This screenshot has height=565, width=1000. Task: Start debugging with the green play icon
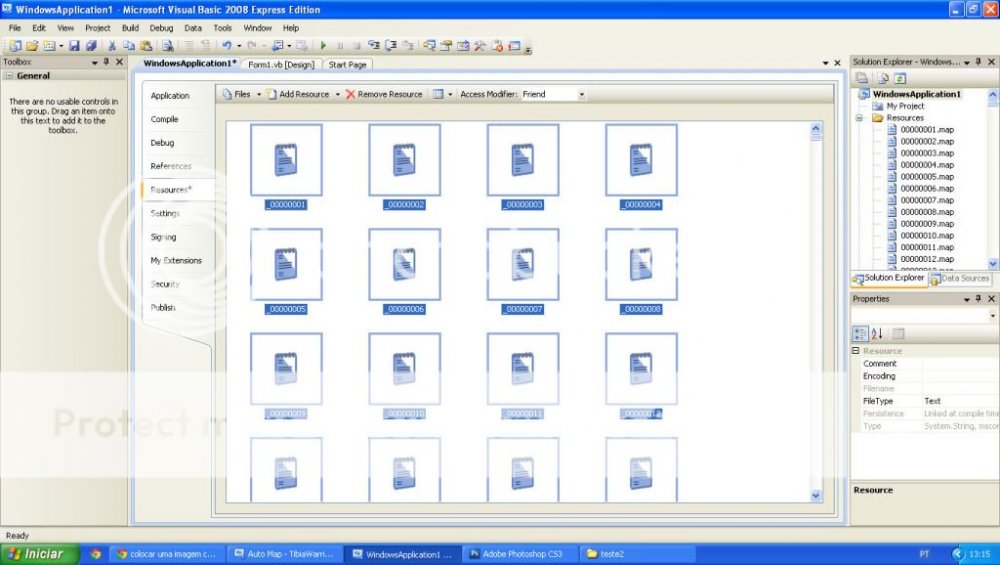(x=323, y=46)
